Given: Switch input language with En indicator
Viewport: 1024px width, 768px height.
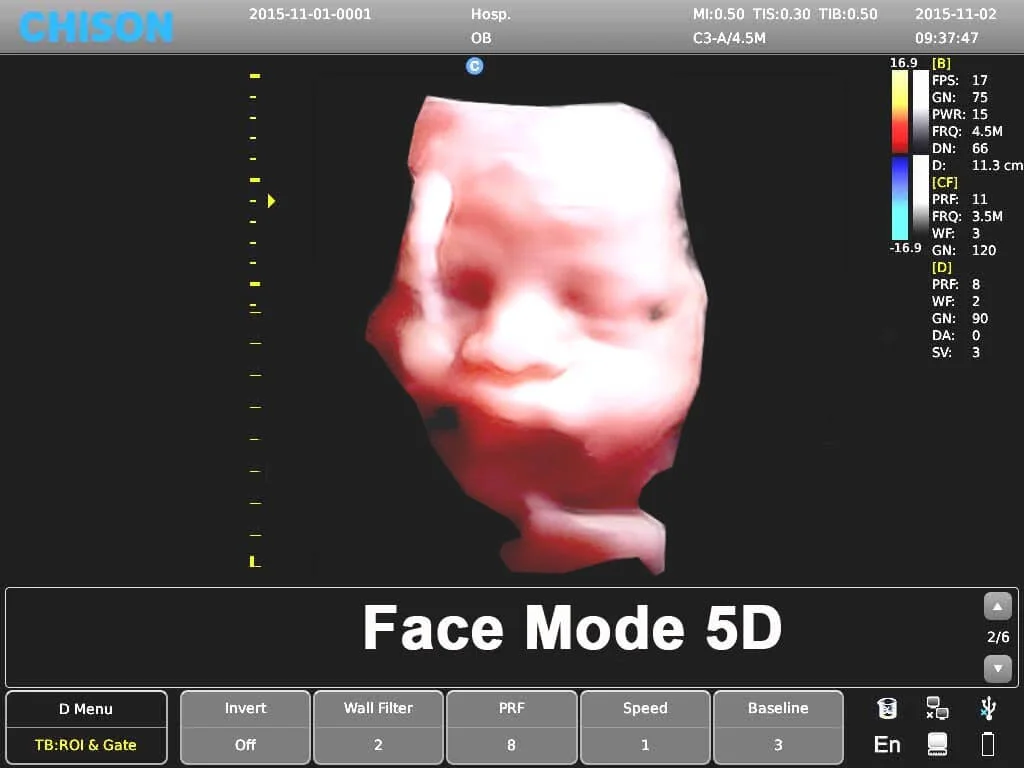Looking at the screenshot, I should pos(887,744).
